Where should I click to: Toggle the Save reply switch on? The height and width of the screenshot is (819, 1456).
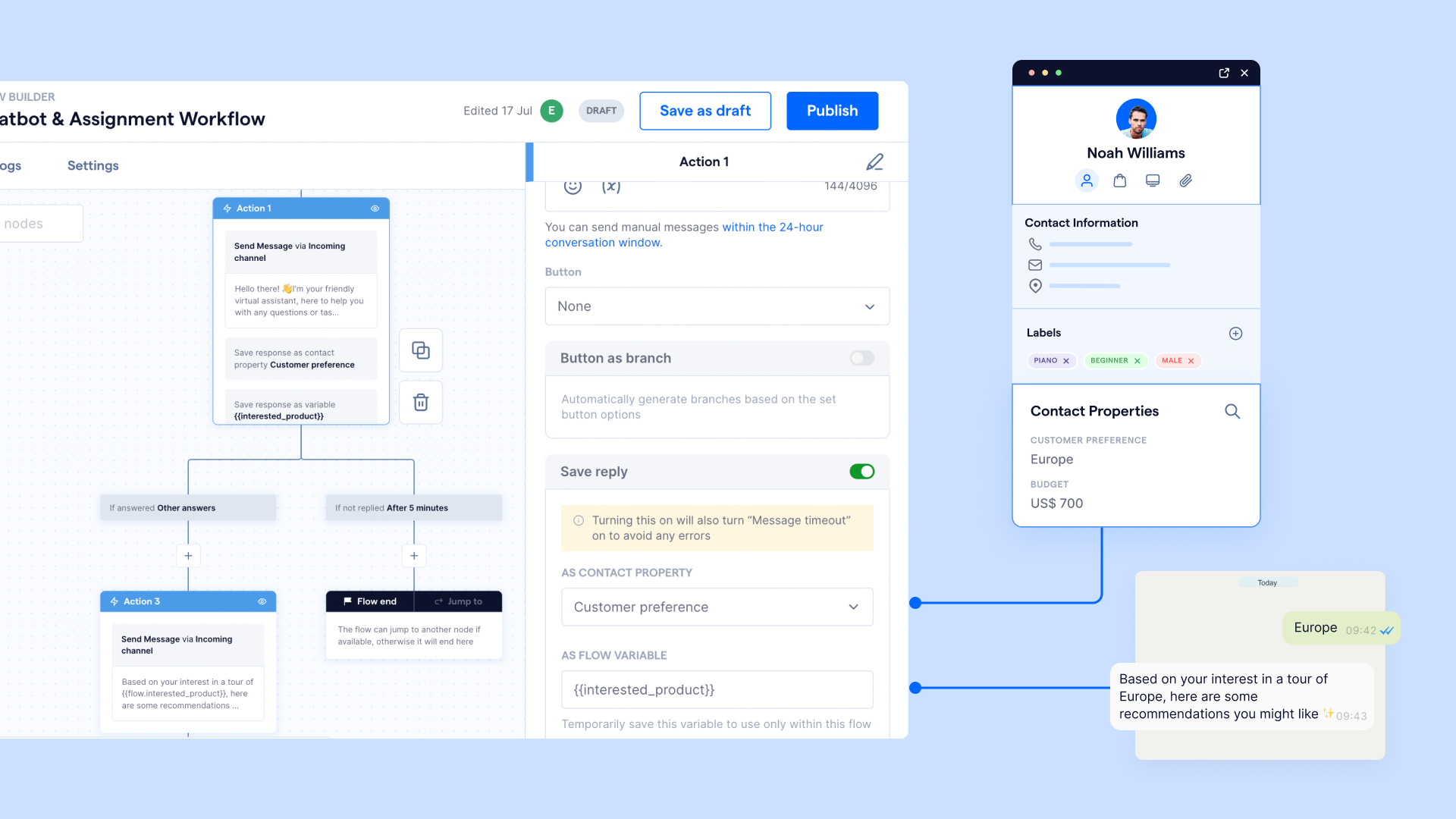tap(862, 471)
